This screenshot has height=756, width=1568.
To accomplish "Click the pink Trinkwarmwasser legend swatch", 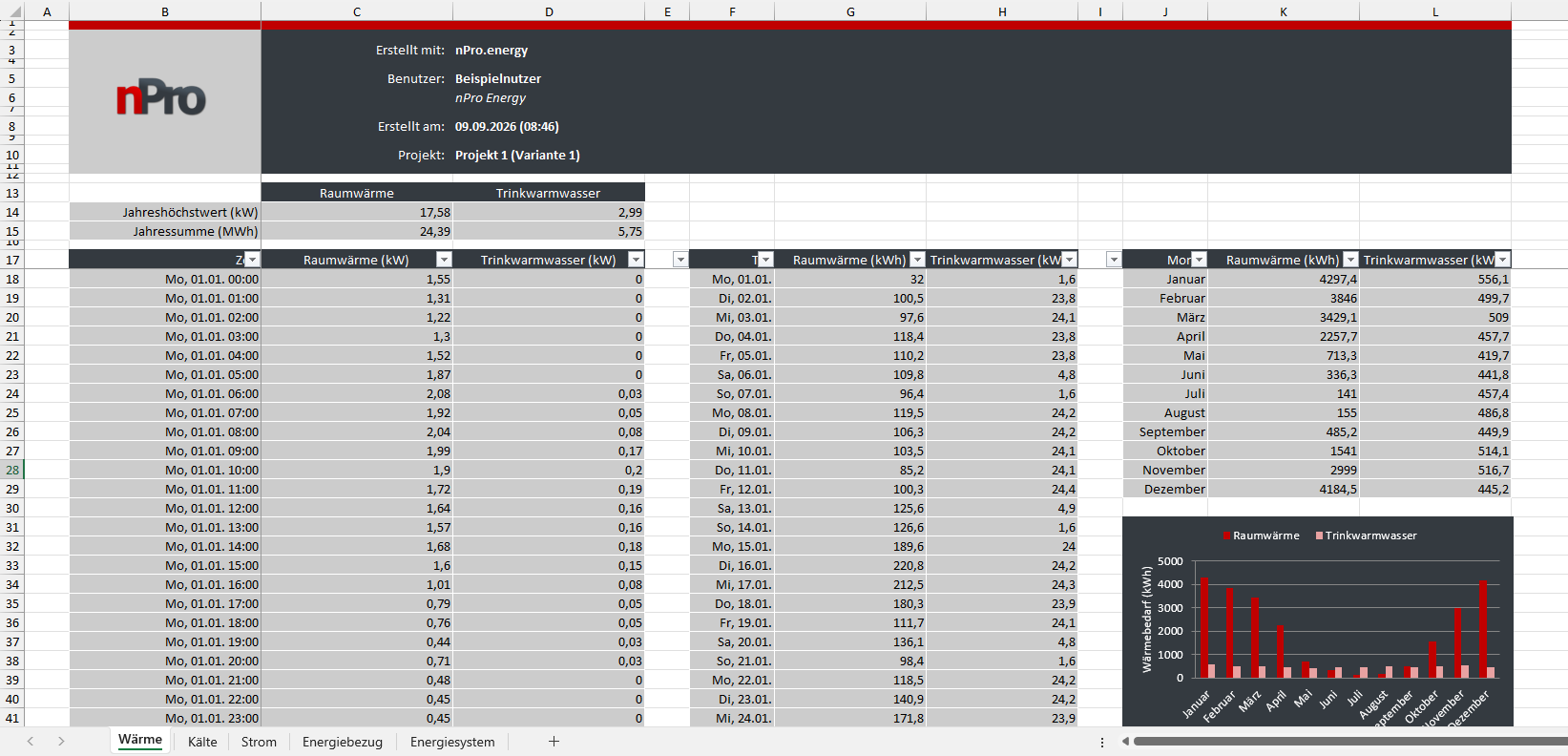I will click(x=1319, y=535).
